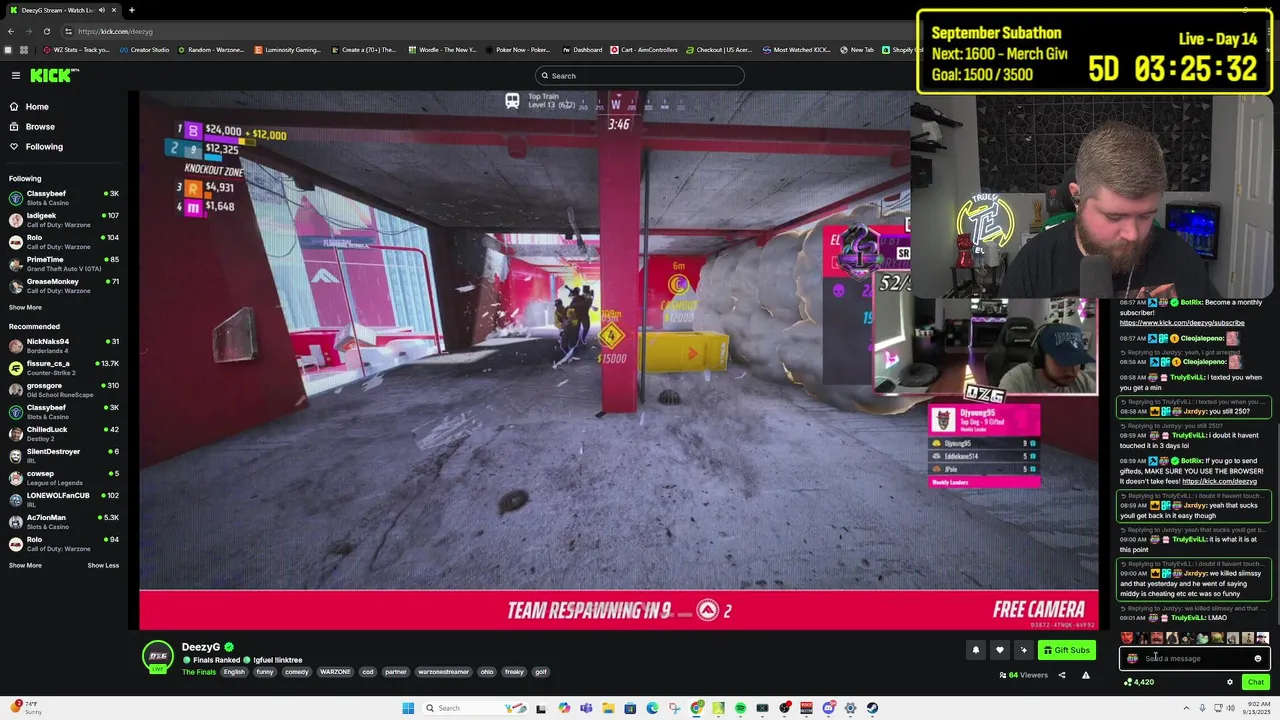Open ladigeek channel in sidebar

(x=64, y=219)
